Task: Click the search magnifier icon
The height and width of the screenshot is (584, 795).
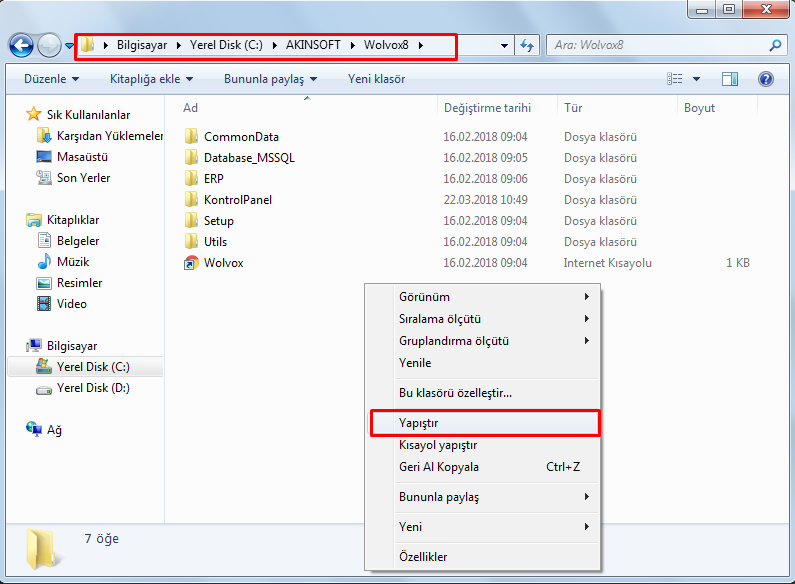Action: (x=775, y=46)
